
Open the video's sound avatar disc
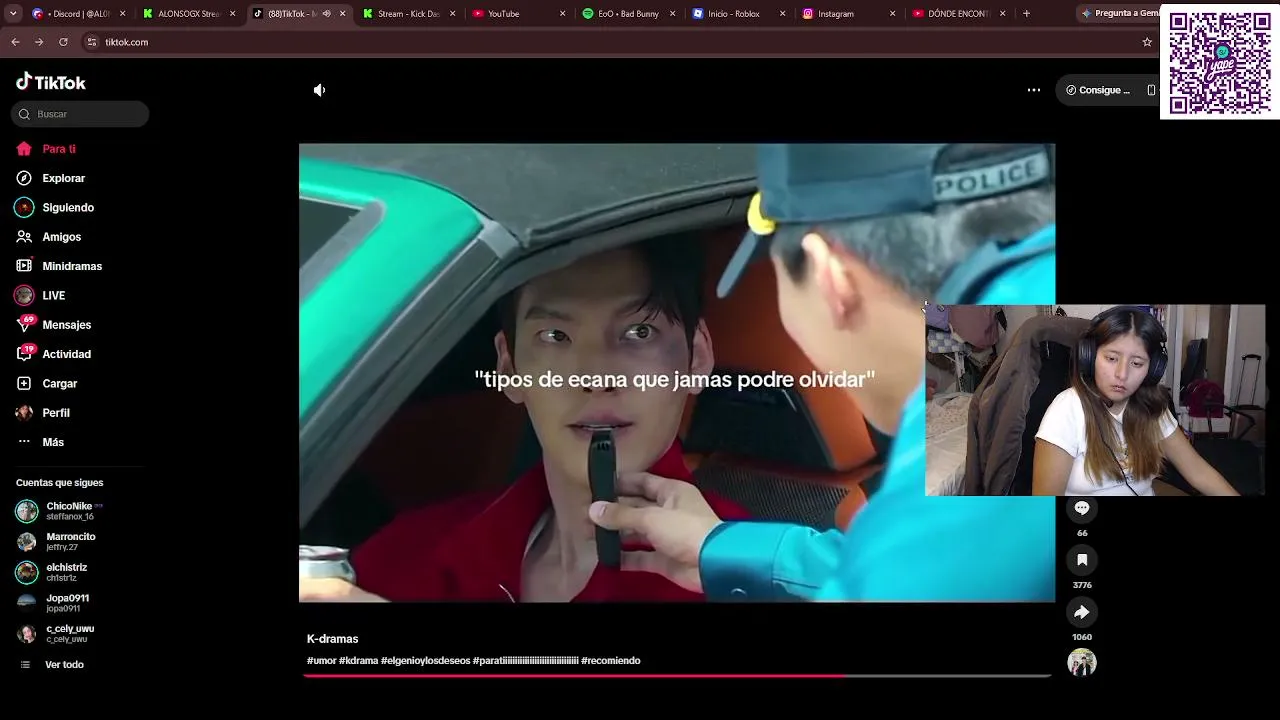[1082, 663]
